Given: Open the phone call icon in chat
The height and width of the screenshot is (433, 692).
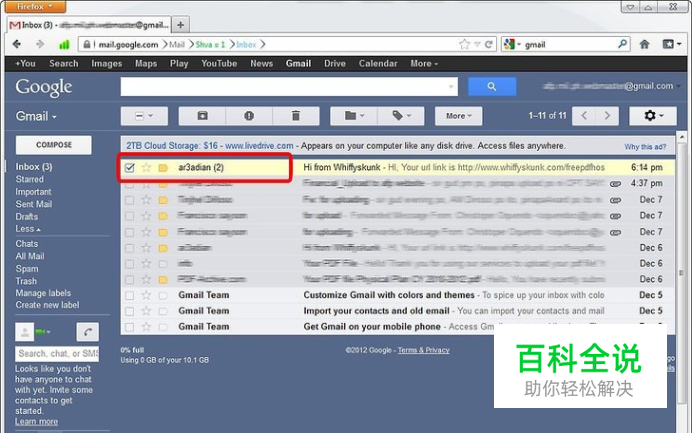Looking at the screenshot, I should (87, 332).
